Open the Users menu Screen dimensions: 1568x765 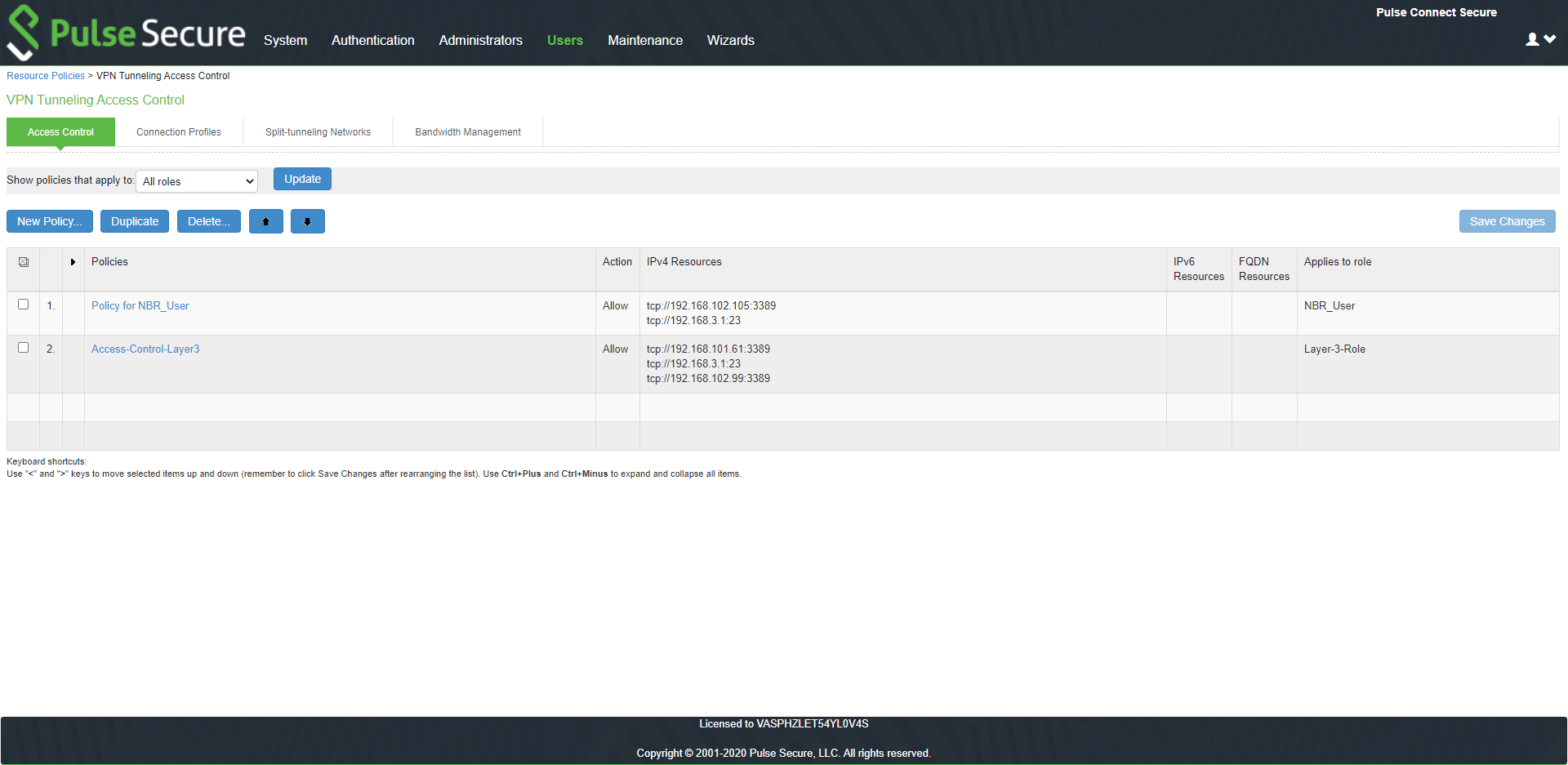(x=565, y=40)
